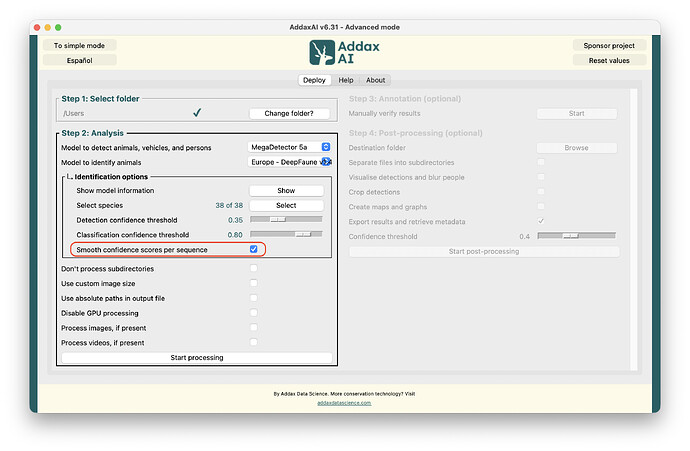Browse for destination folder
Screen dimensions: 690x451
click(x=576, y=148)
